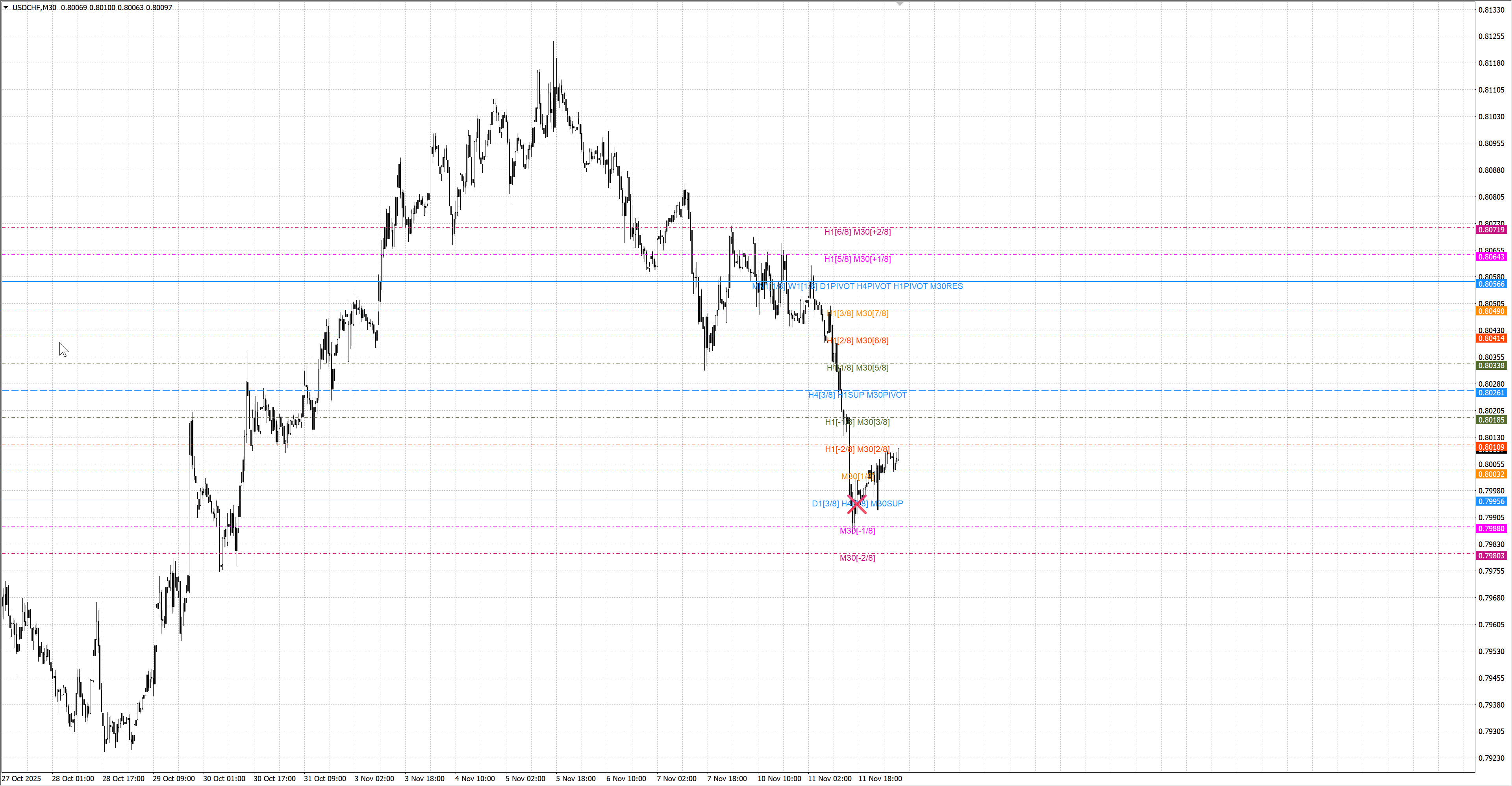Open the dropdown triangle beside USDCHF,M30

pos(6,7)
